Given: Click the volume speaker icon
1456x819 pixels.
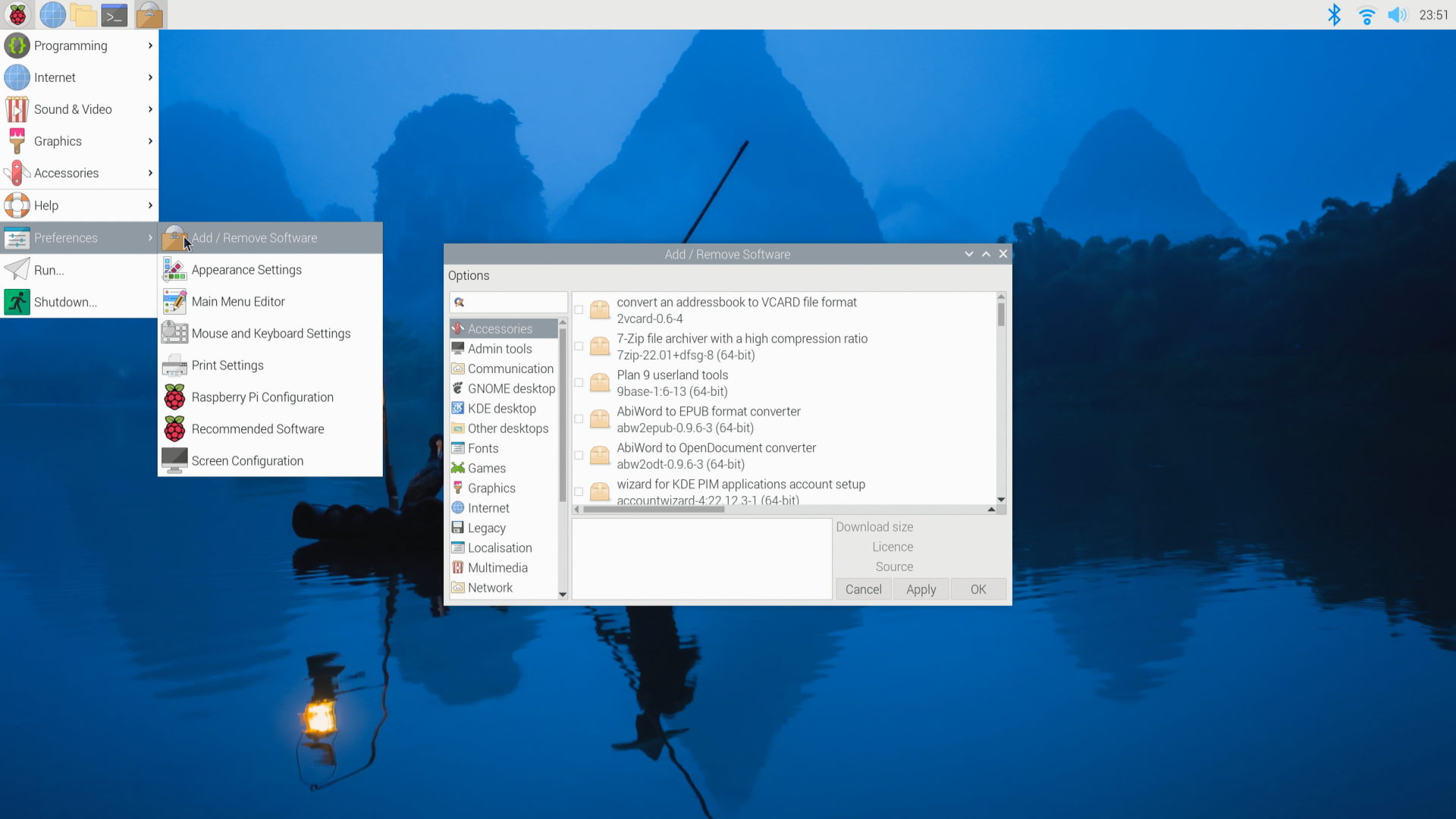Looking at the screenshot, I should point(1397,14).
